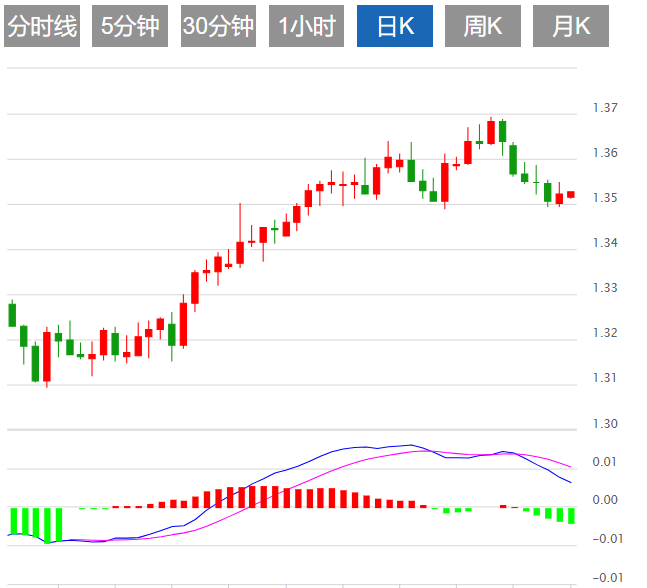Switch to the 周K weekly tab
Viewport: 647px width, 588px height.
click(x=483, y=26)
